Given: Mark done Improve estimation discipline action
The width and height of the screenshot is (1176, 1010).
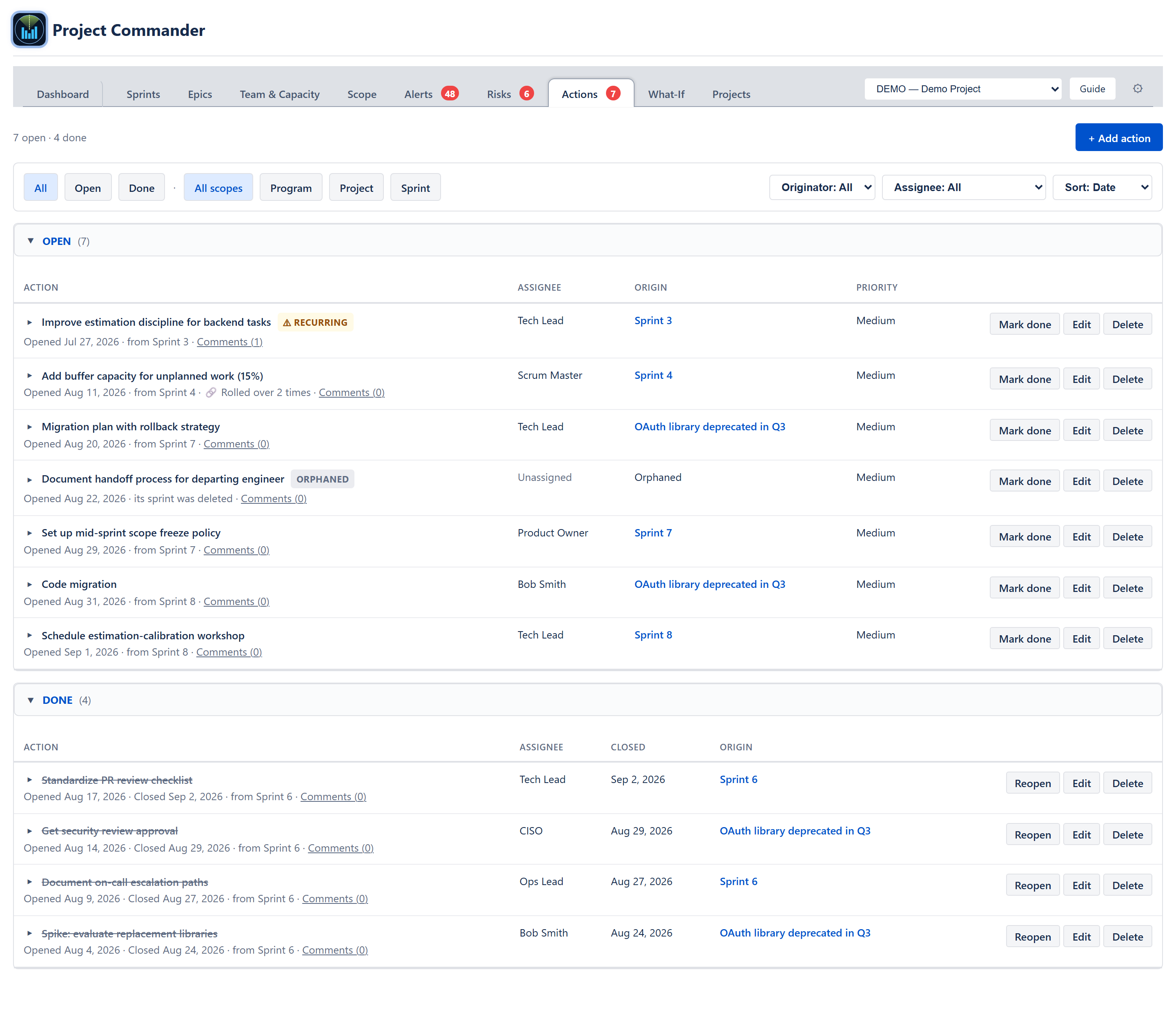Looking at the screenshot, I should tap(1025, 325).
